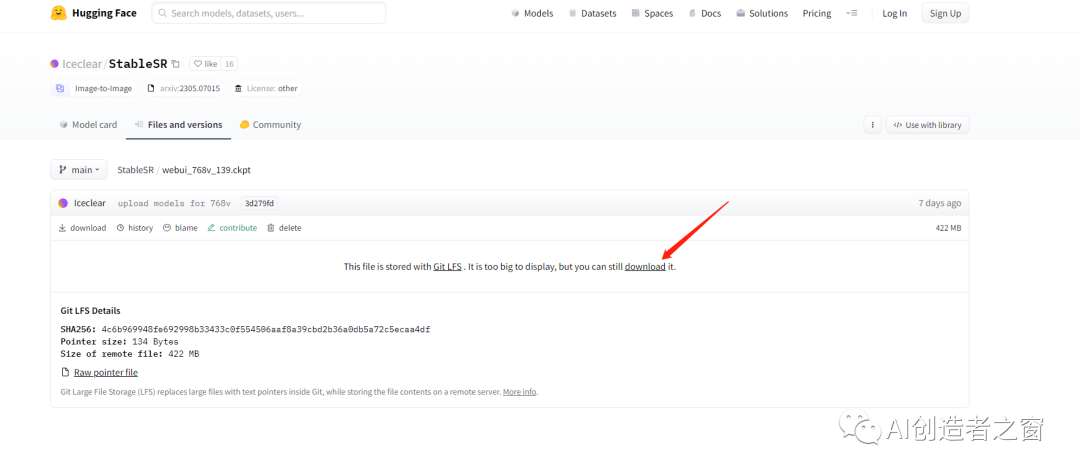Click the 3d279fd commit hash
Screen dimensions: 1080x476
[260, 203]
